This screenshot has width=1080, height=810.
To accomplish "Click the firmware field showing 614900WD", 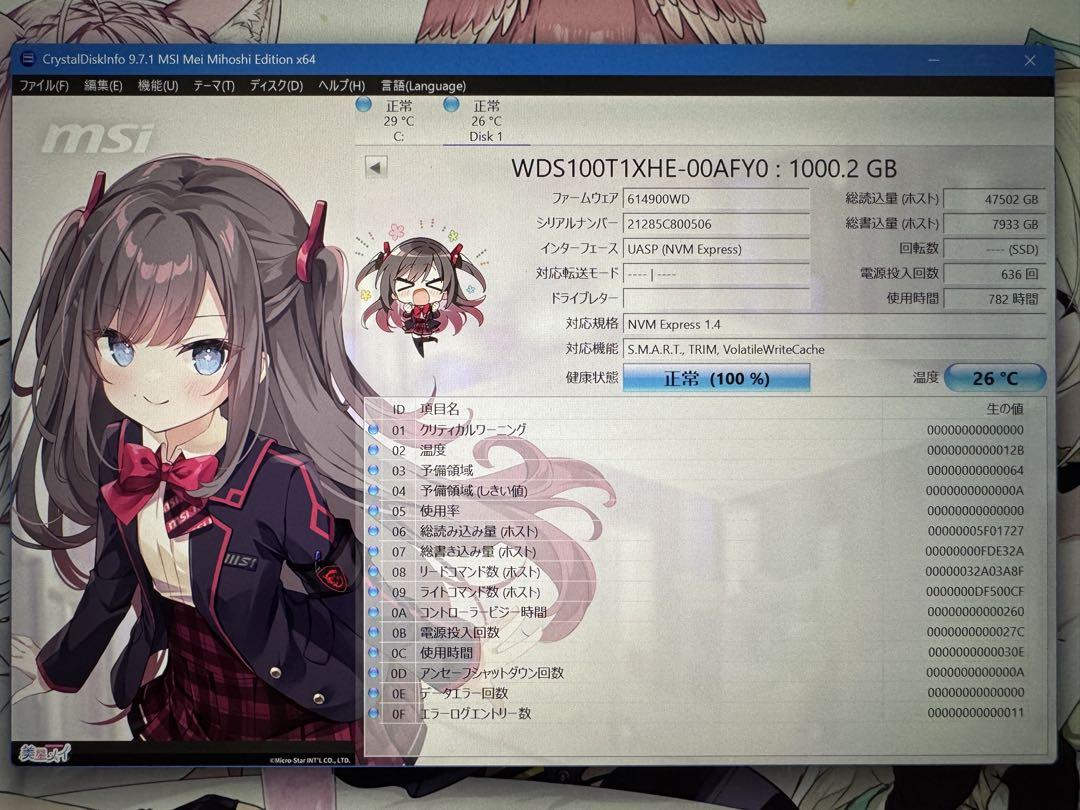I will (x=716, y=199).
